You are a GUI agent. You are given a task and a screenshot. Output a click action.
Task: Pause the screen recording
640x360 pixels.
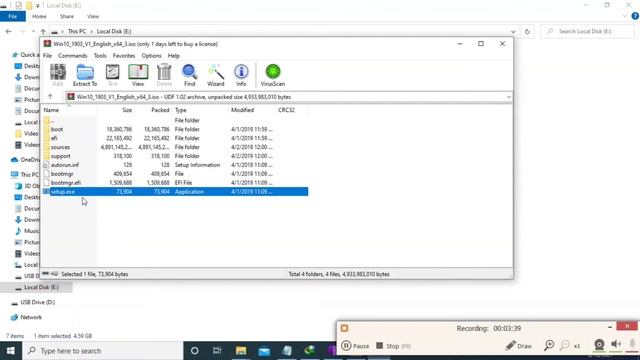pos(355,346)
